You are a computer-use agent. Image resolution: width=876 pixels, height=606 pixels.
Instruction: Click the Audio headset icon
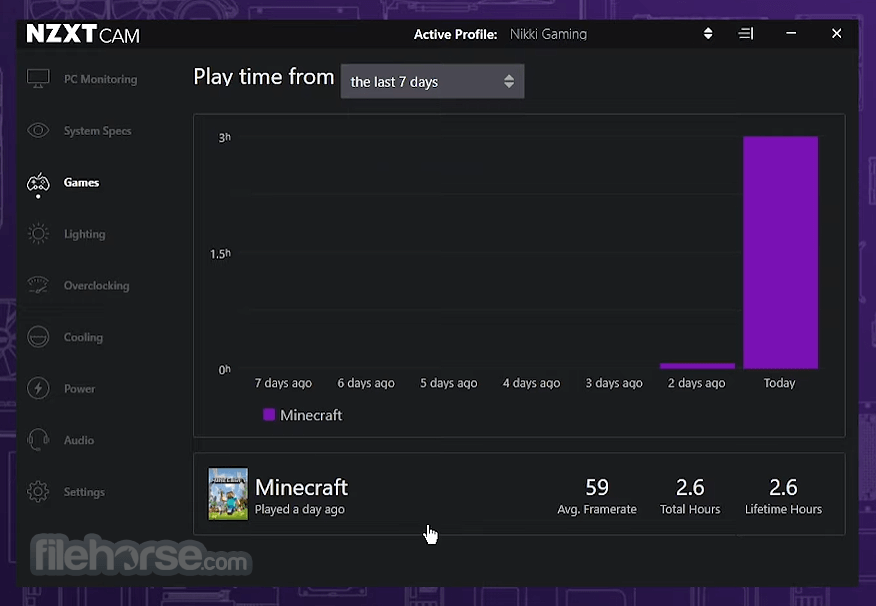coord(38,440)
